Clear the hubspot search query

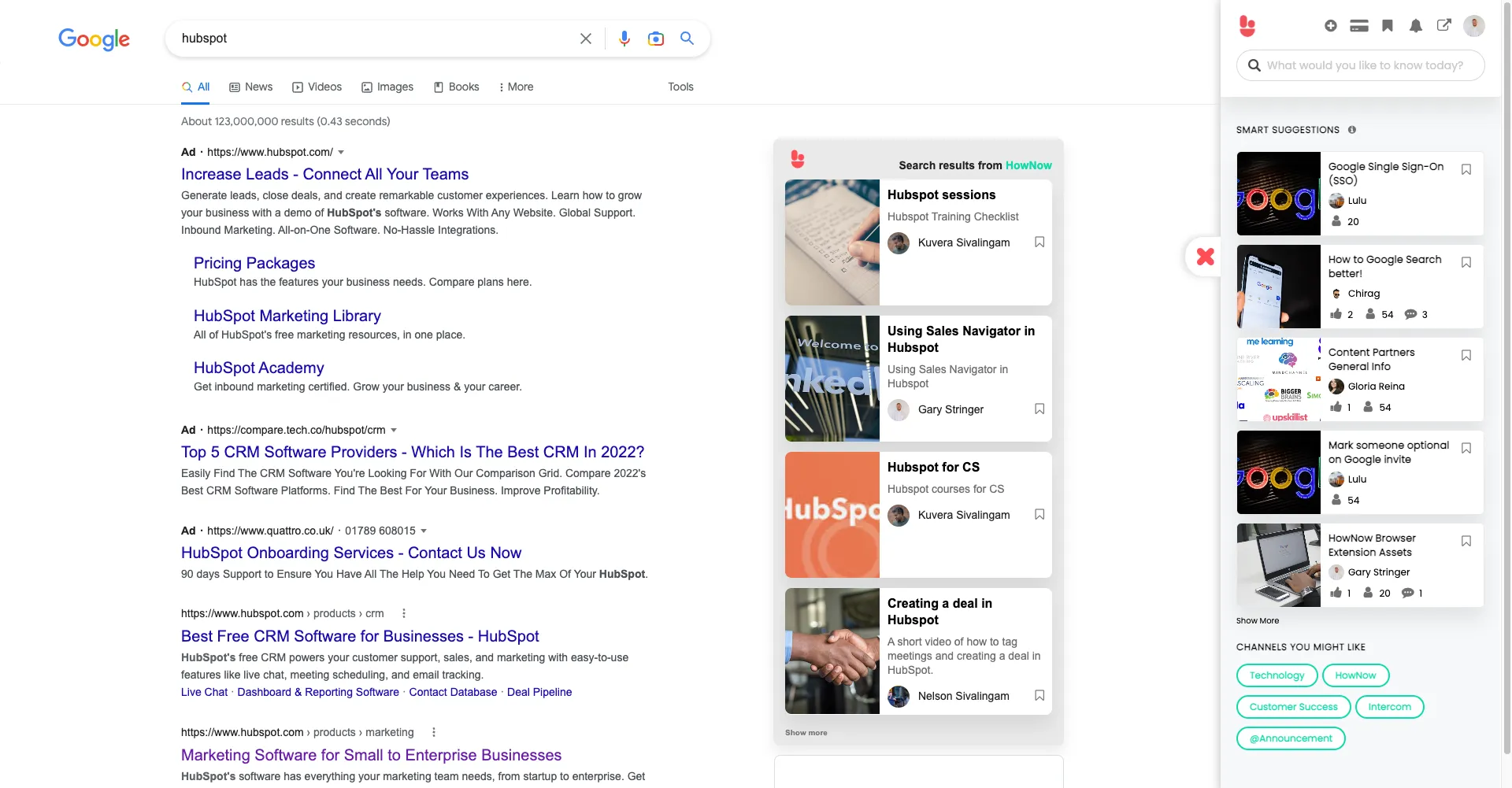point(585,39)
